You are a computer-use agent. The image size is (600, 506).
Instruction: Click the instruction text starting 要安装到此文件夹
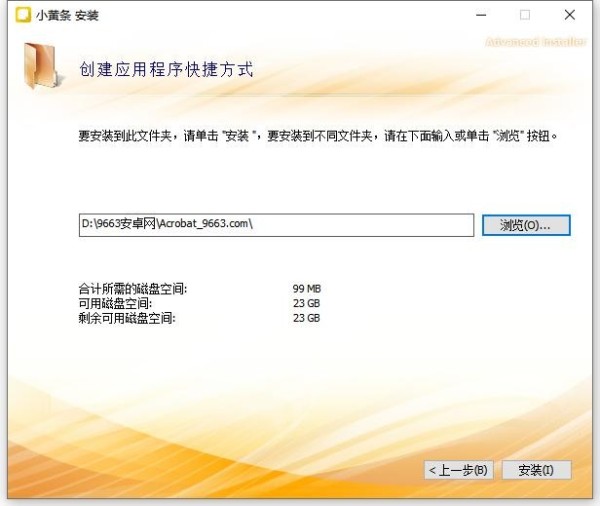[x=318, y=136]
